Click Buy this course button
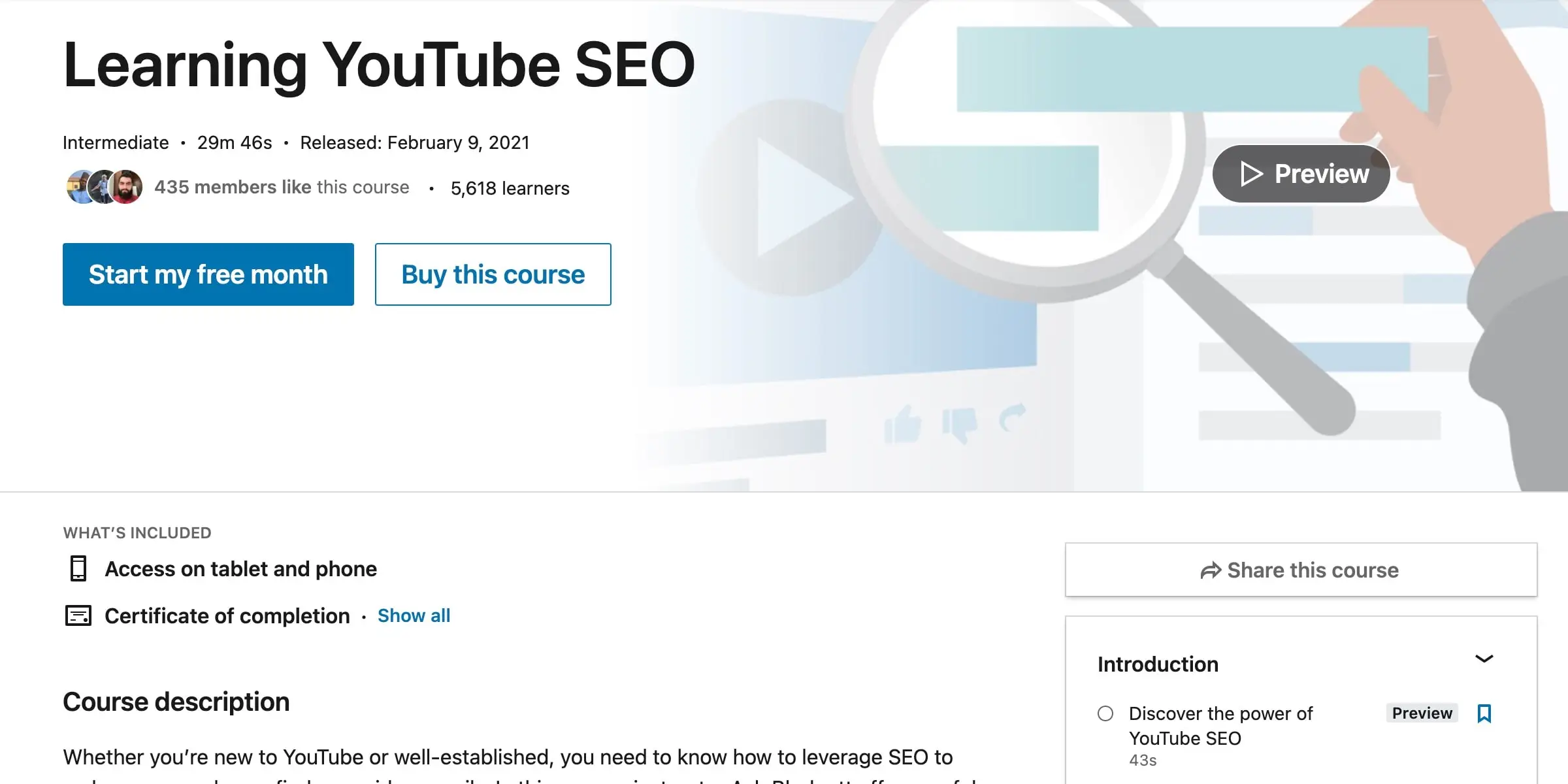The height and width of the screenshot is (784, 1568). [x=493, y=274]
